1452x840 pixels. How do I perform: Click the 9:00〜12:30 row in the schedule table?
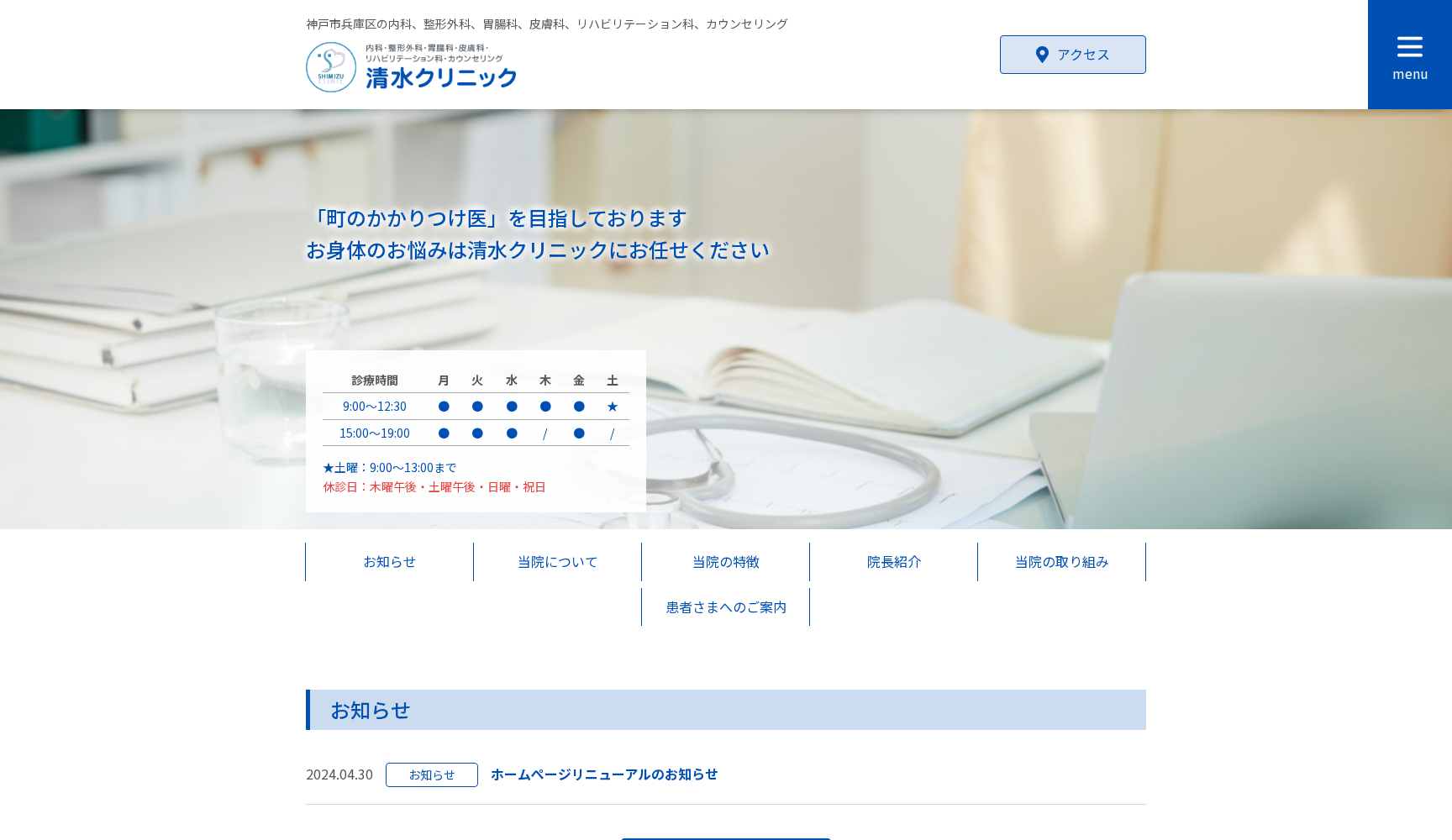376,407
